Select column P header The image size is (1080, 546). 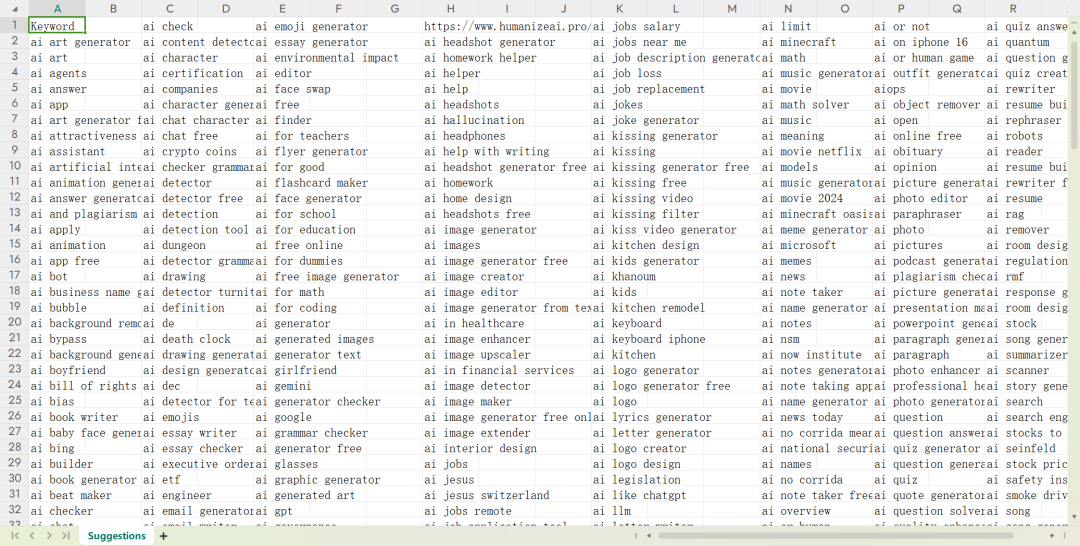point(901,9)
